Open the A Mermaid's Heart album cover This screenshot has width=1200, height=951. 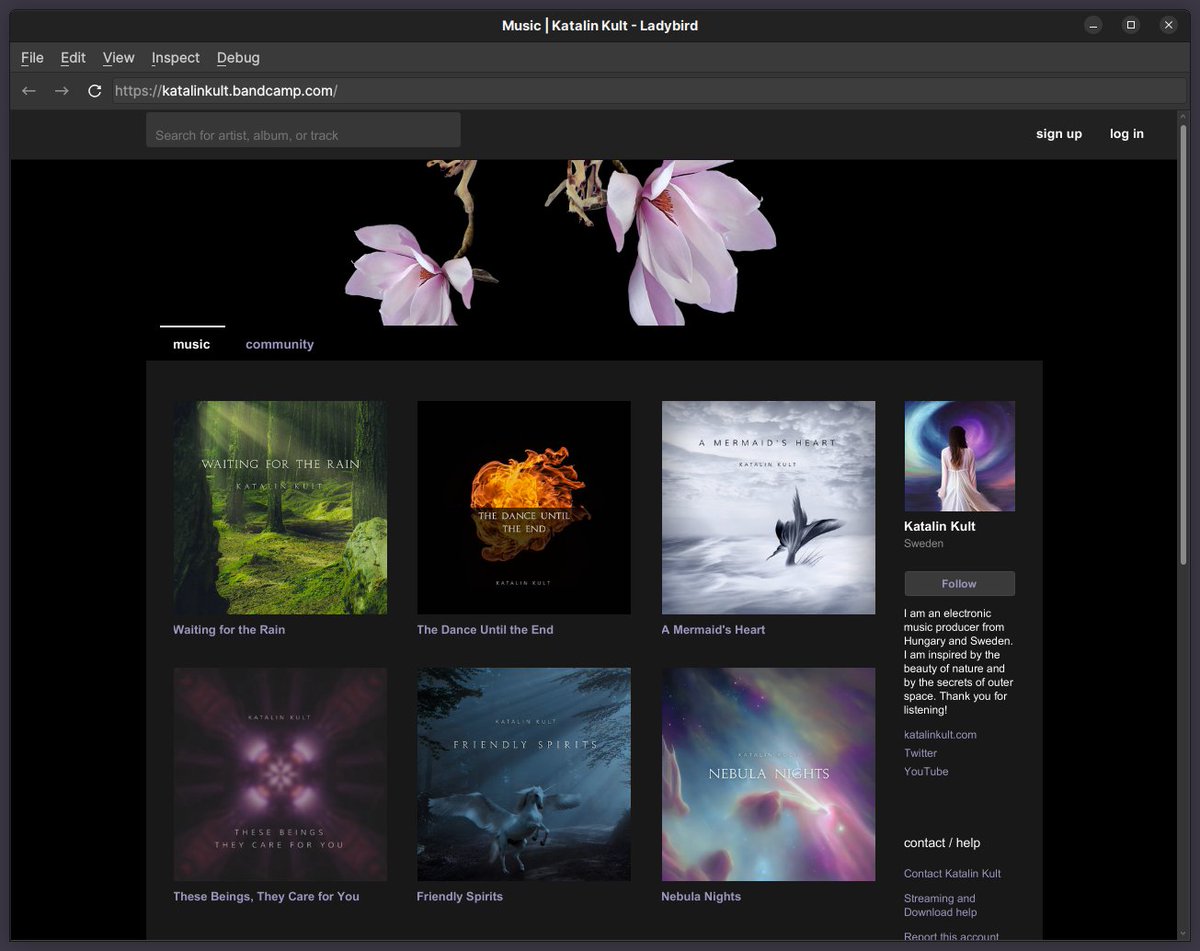coord(768,508)
